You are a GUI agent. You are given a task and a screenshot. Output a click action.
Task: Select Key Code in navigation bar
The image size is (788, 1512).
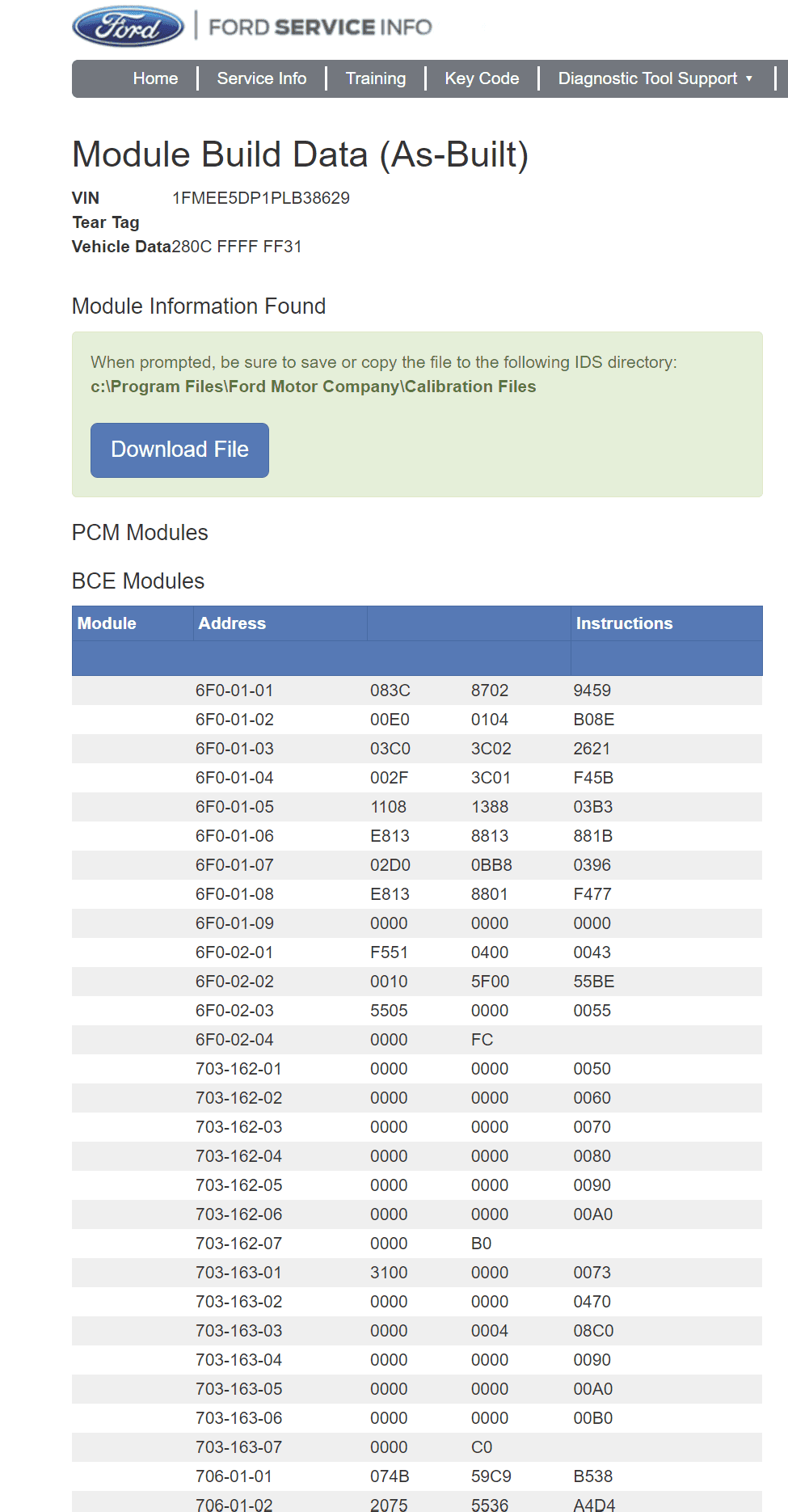(x=482, y=78)
